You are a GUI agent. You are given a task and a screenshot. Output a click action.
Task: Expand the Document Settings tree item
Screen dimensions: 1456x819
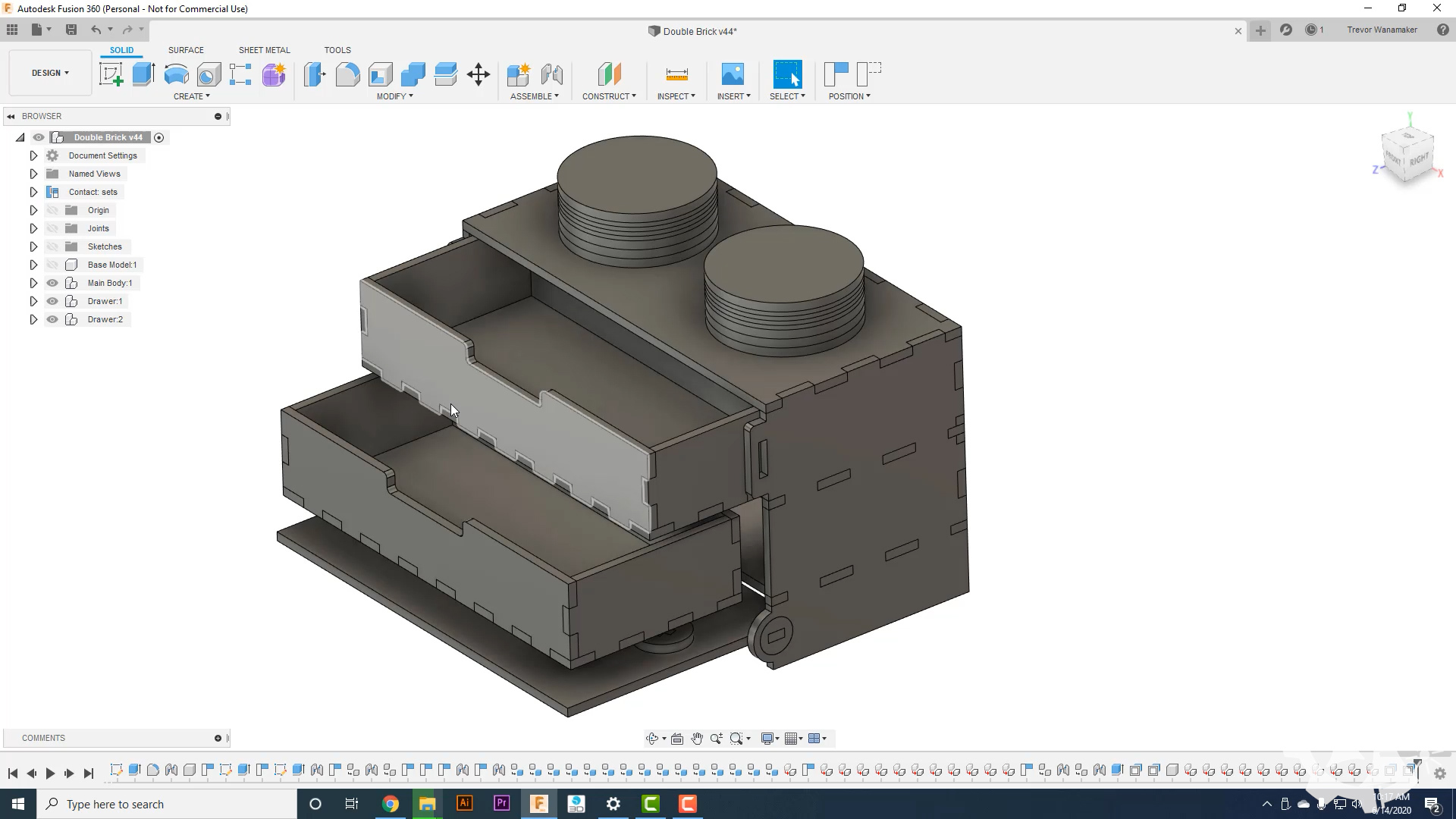pyautogui.click(x=33, y=155)
